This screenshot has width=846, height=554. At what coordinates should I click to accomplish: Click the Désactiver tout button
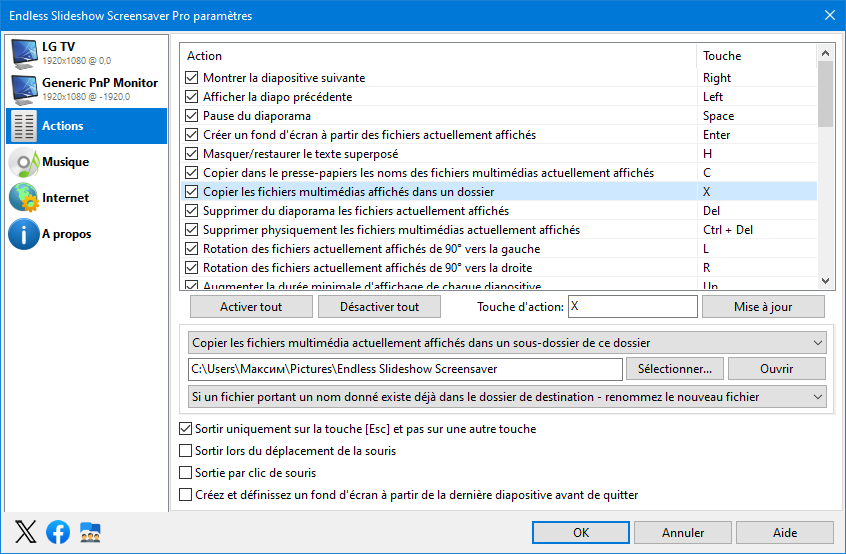(x=379, y=307)
